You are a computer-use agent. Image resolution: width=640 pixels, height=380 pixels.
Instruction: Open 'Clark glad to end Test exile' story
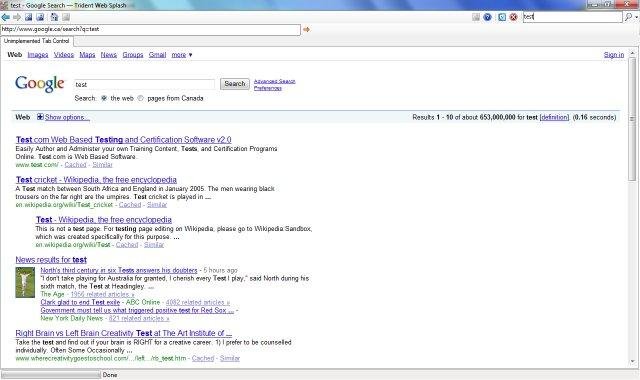80,302
